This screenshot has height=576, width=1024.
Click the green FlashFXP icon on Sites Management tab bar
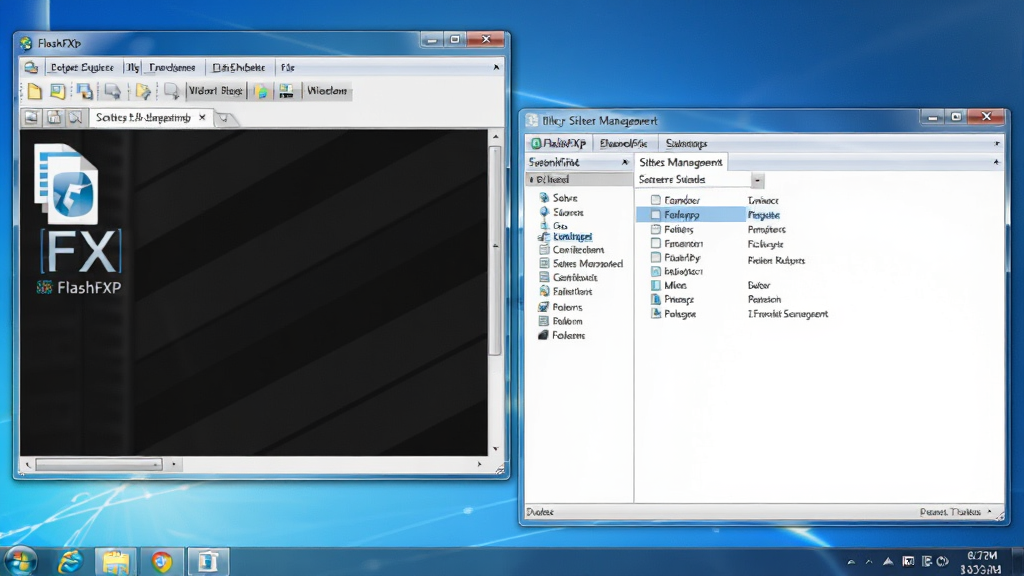tap(536, 143)
